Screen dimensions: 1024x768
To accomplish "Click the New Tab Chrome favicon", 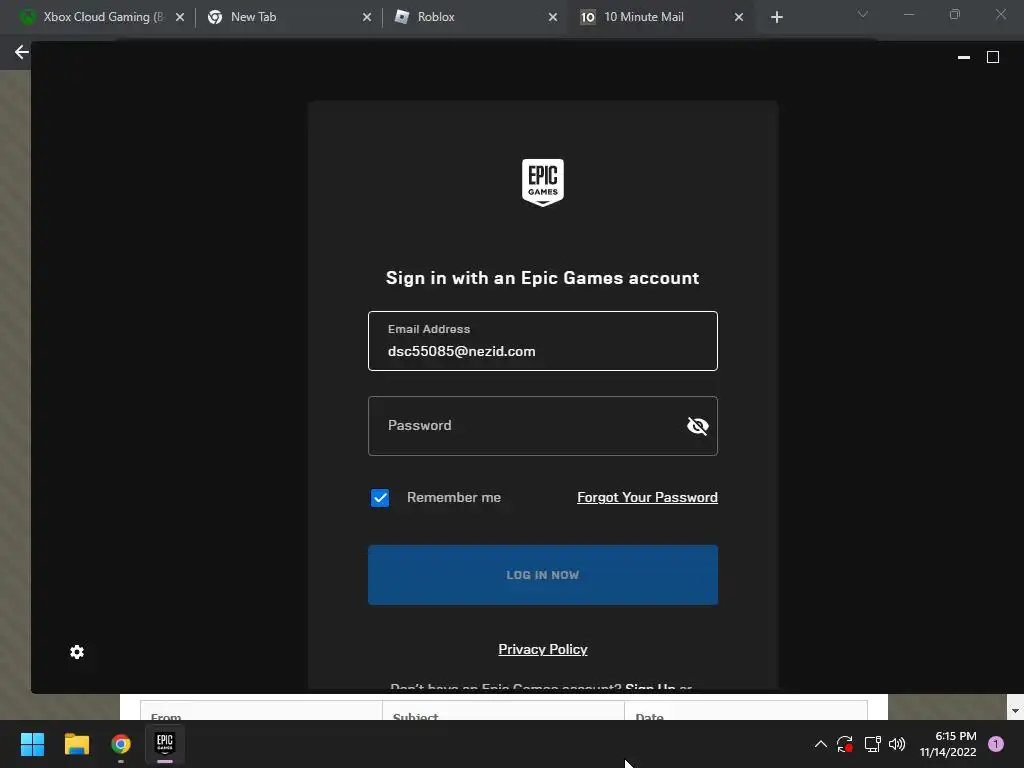I will [x=215, y=17].
